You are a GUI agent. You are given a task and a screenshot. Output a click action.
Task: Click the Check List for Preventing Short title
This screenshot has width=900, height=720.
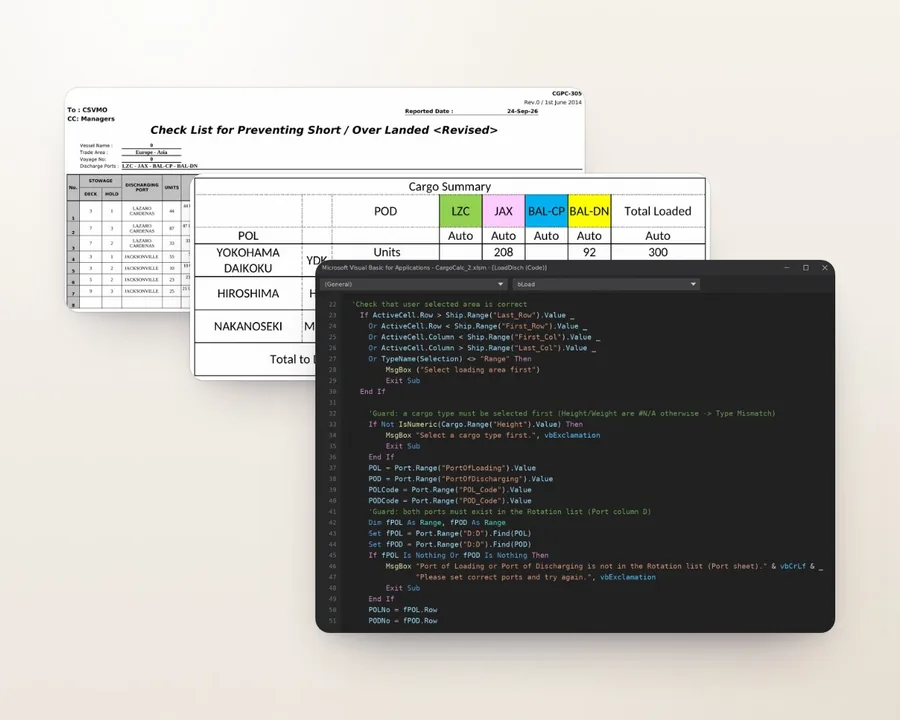click(324, 130)
